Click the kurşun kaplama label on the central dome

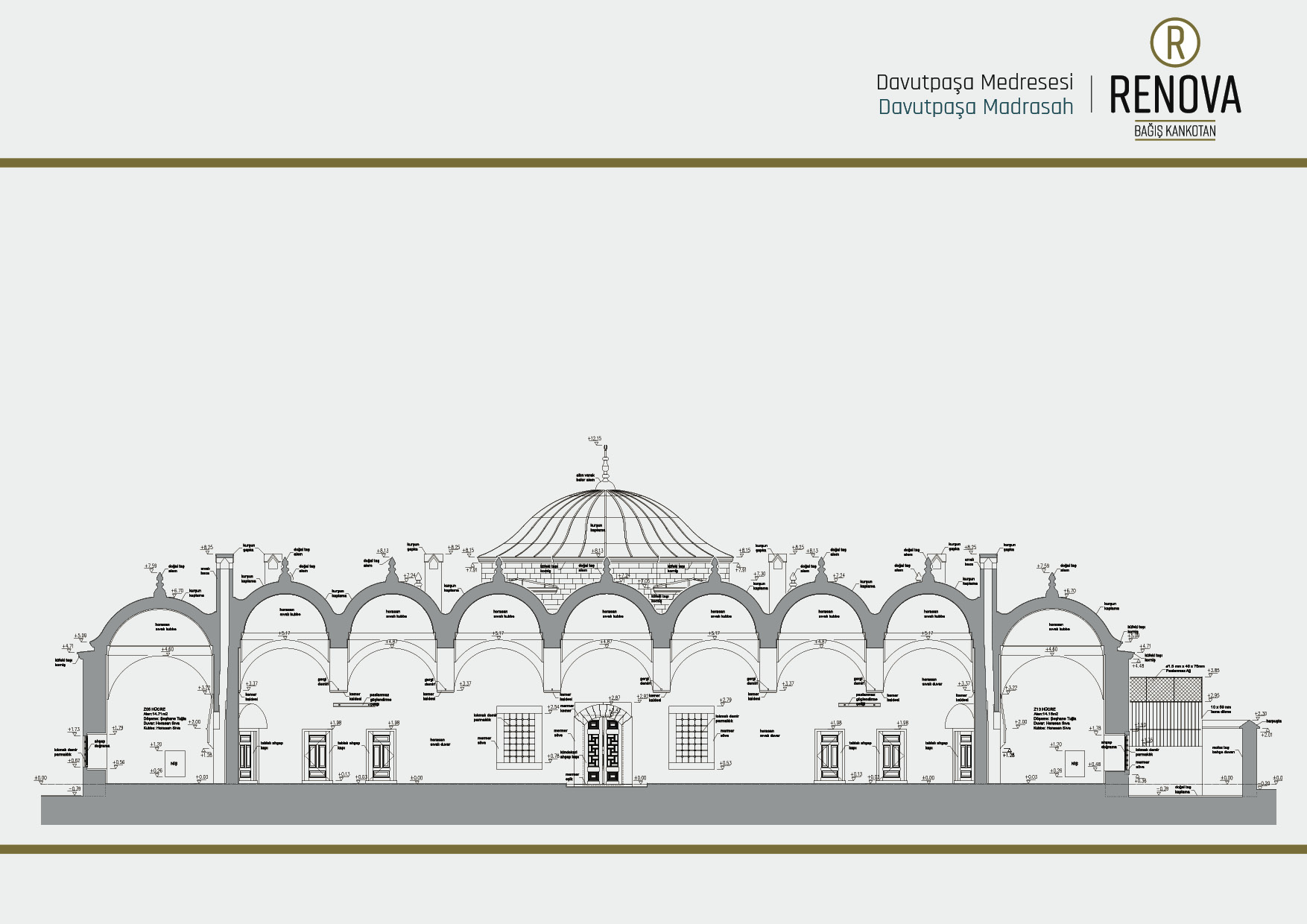(597, 528)
